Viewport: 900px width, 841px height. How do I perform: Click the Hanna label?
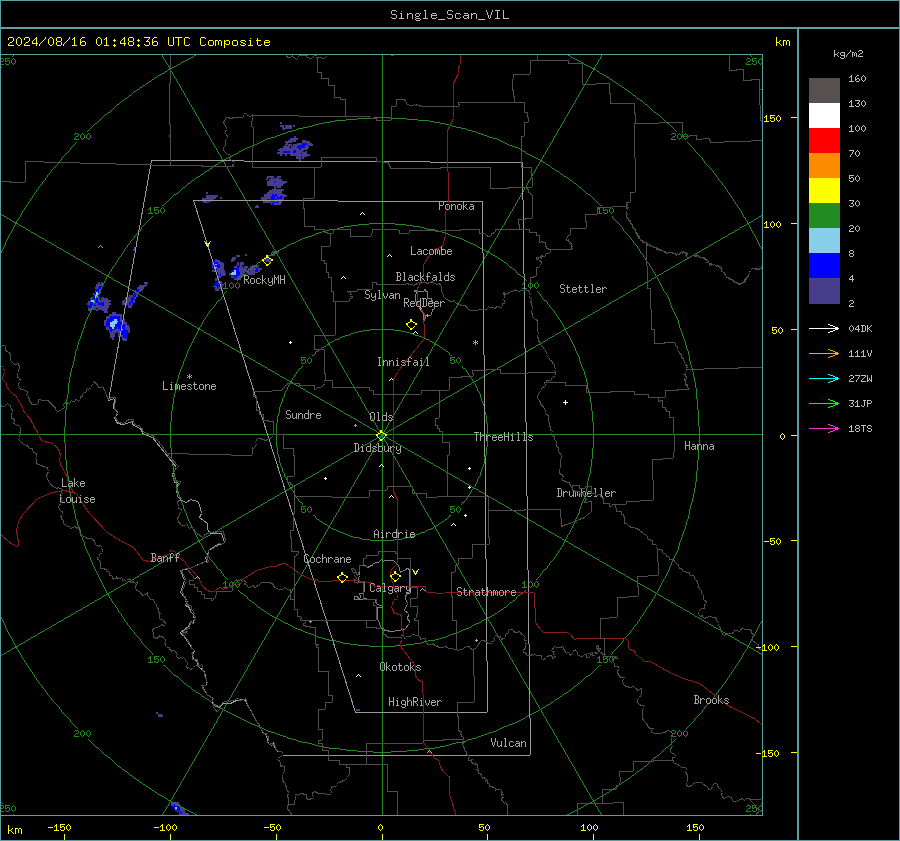699,446
